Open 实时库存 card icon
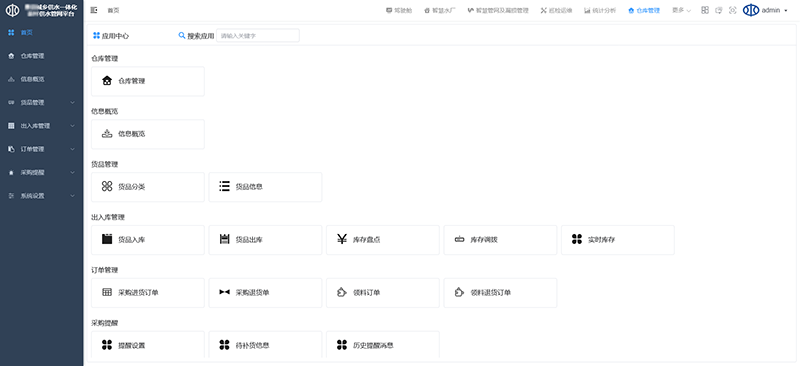The width and height of the screenshot is (800, 366). (577, 239)
